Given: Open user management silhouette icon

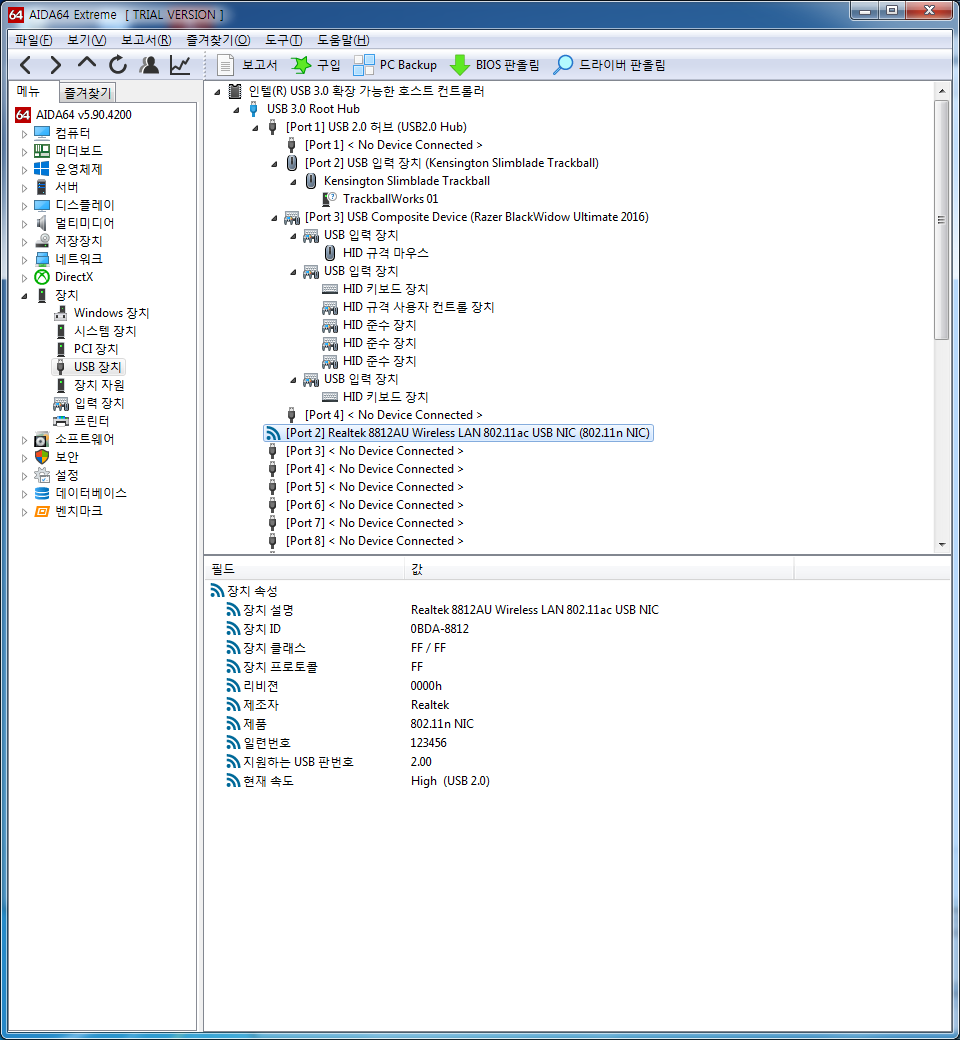Looking at the screenshot, I should pos(149,64).
